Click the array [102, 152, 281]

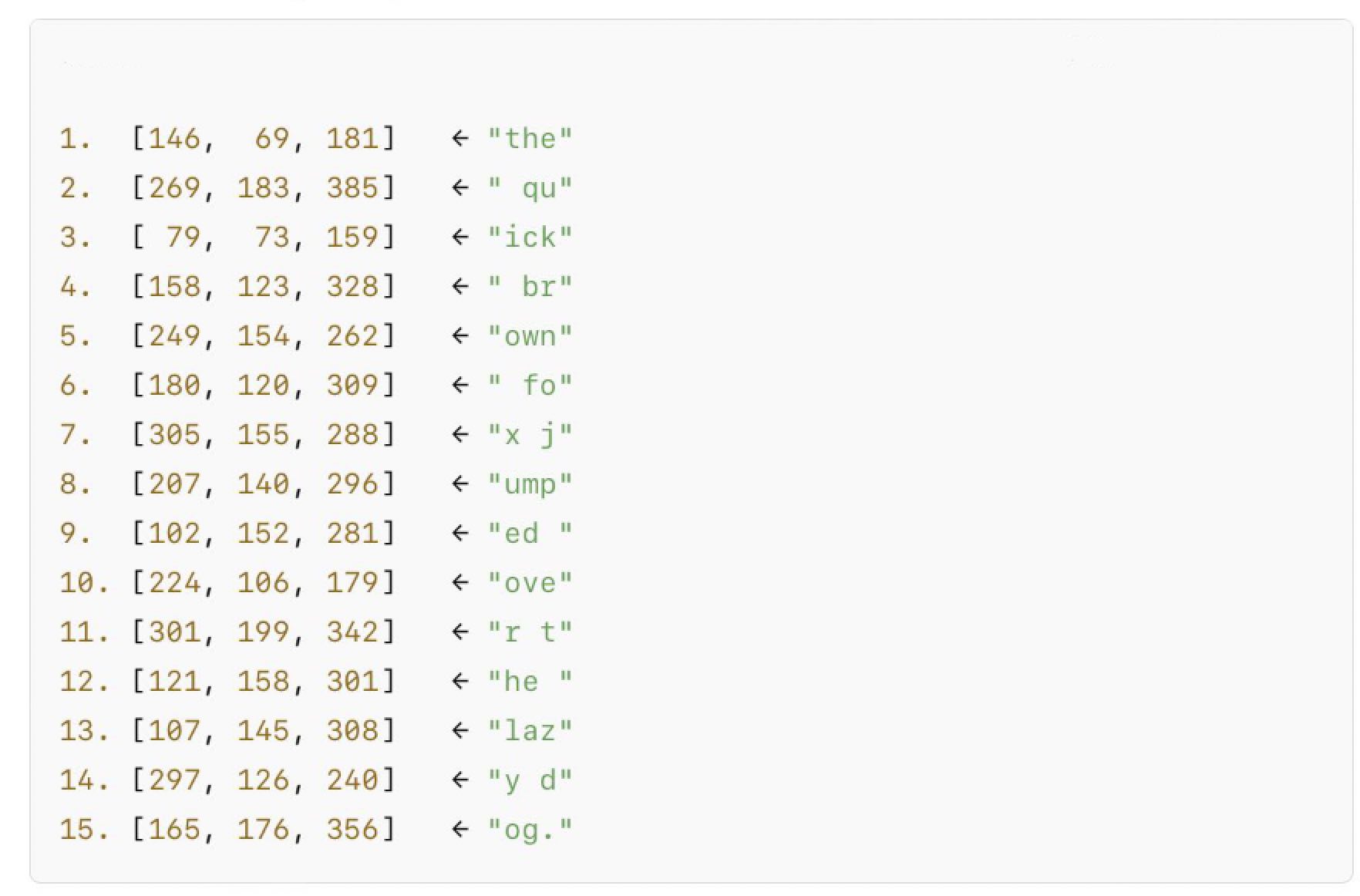(263, 534)
